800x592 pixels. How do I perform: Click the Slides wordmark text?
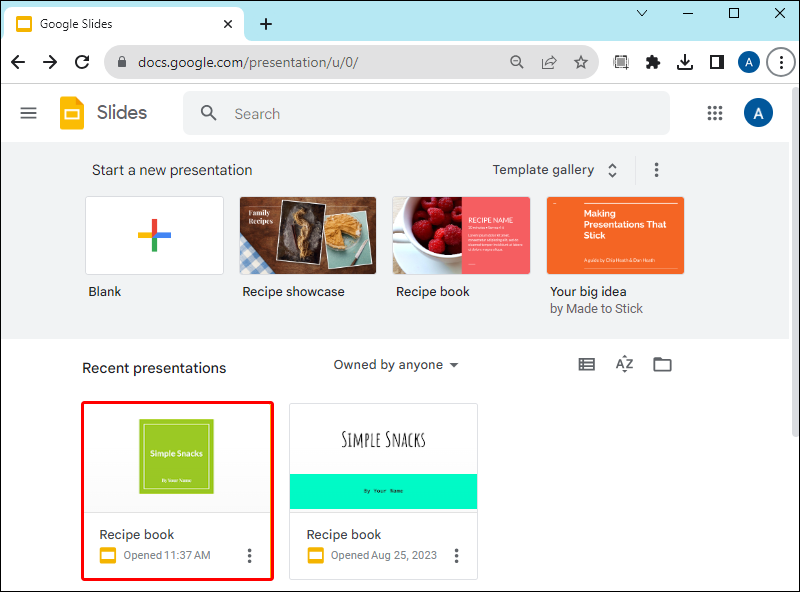pyautogui.click(x=122, y=113)
